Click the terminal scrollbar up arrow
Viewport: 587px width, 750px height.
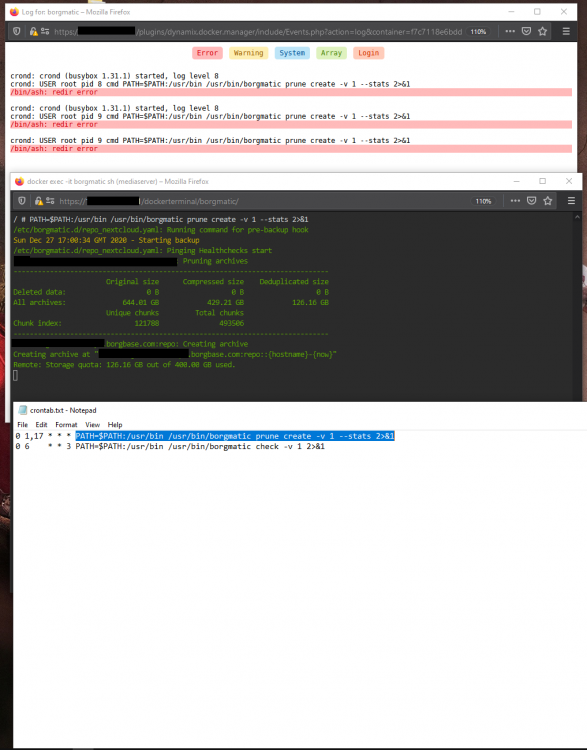577,217
